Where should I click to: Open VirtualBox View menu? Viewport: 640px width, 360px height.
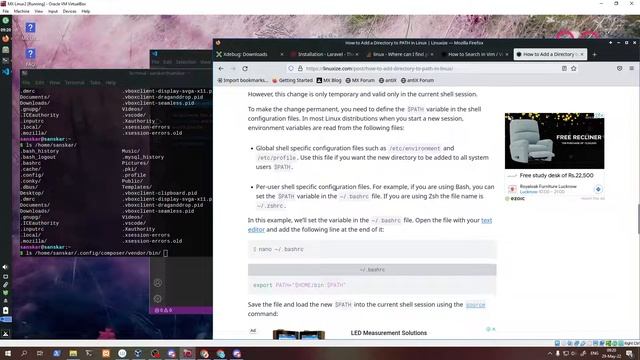click(39, 11)
